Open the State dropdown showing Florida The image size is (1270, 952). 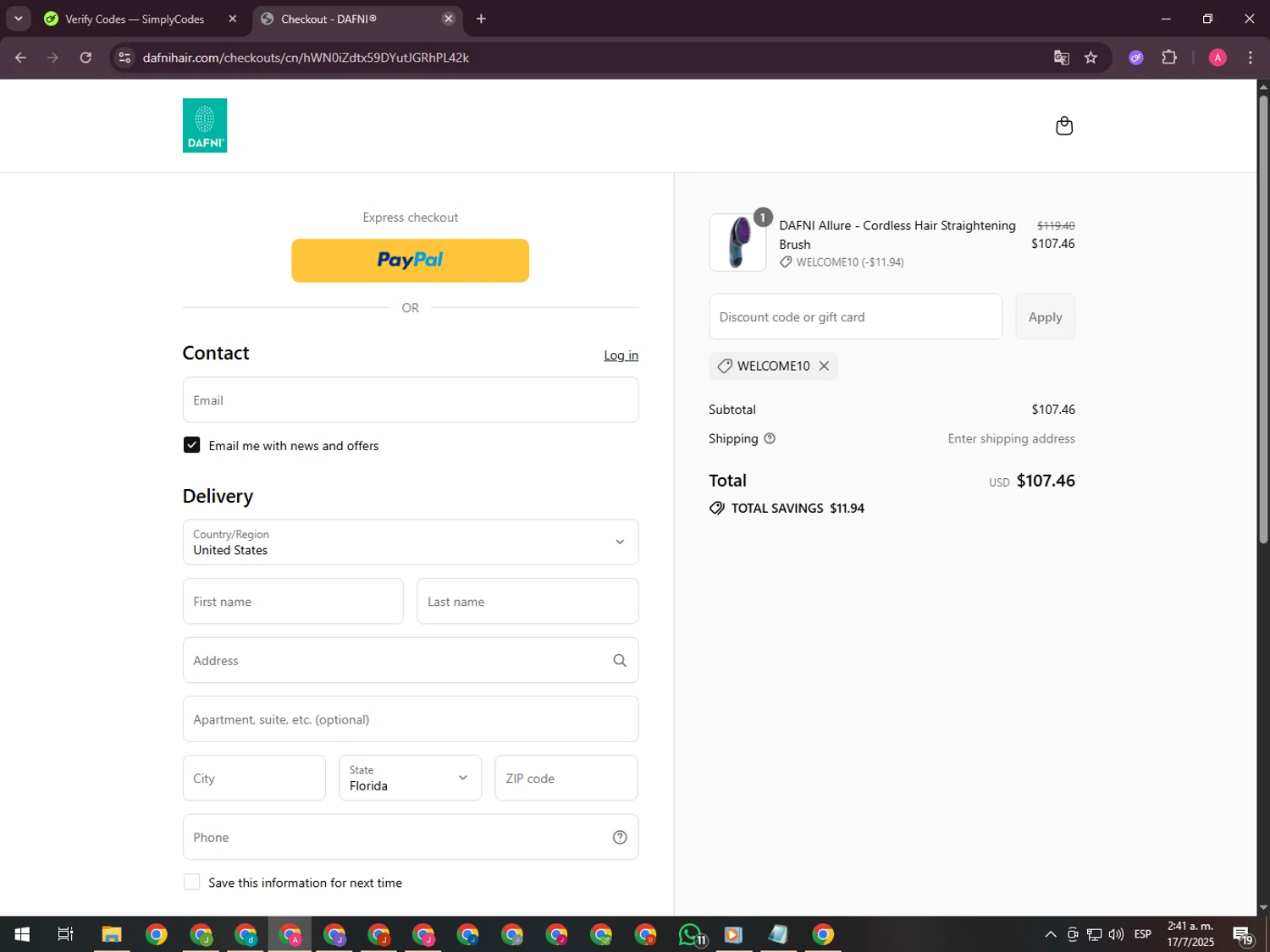click(x=410, y=778)
